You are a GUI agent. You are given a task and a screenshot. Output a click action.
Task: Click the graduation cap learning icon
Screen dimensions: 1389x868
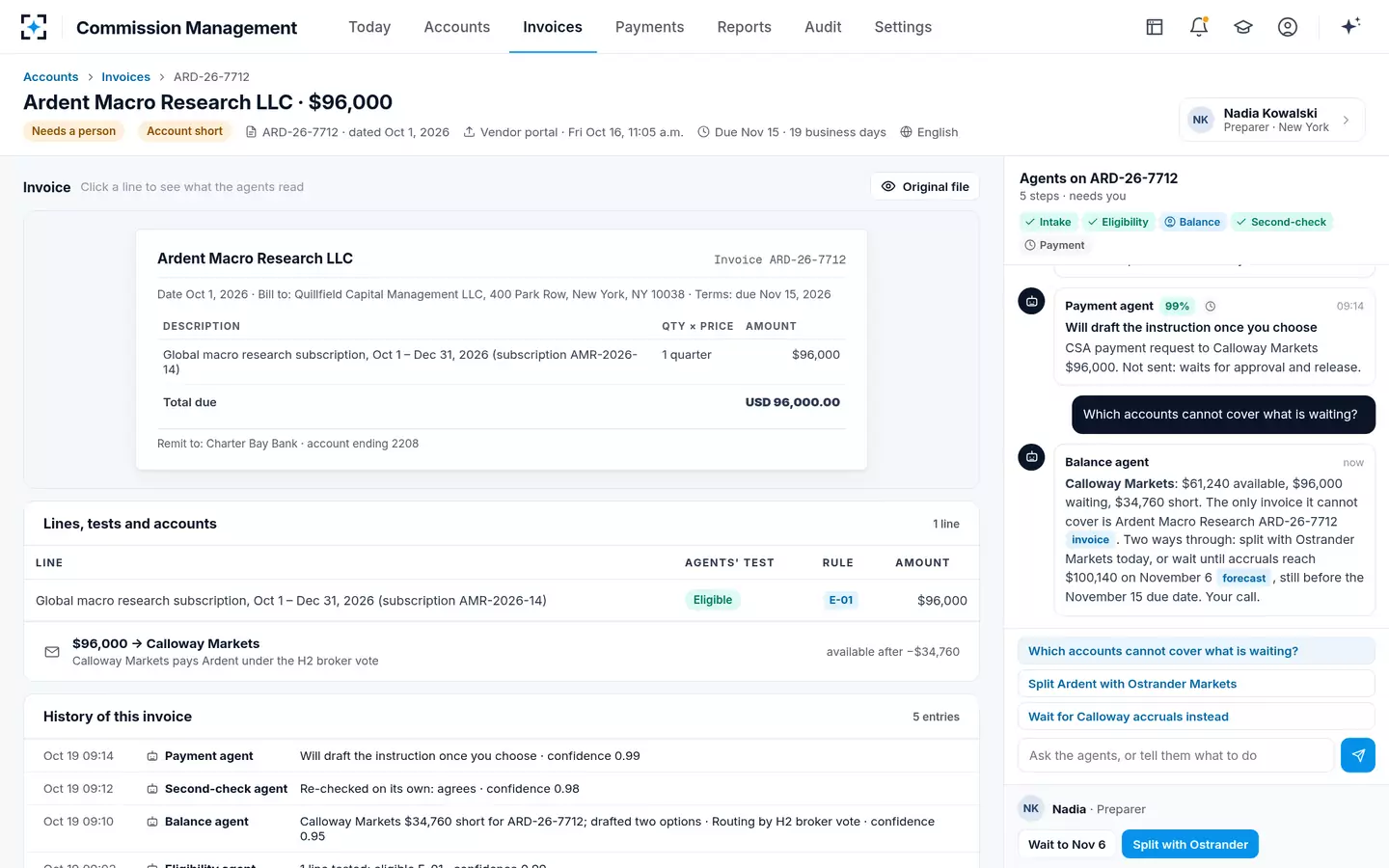pos(1243,27)
